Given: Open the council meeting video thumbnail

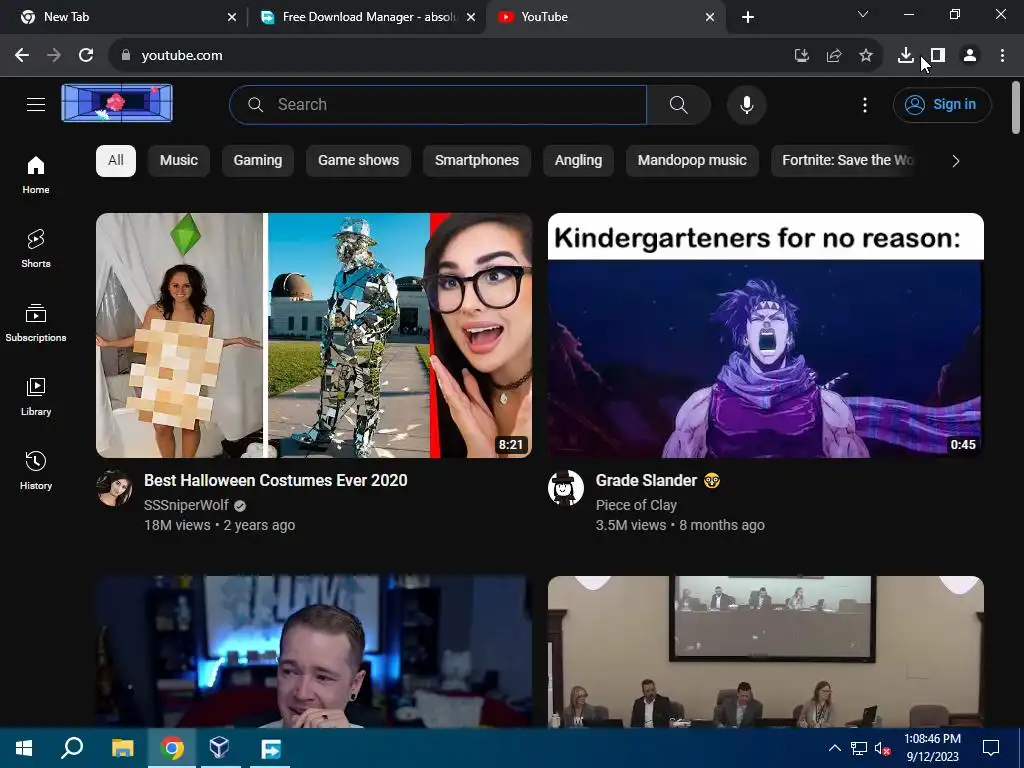Looking at the screenshot, I should tap(765, 651).
